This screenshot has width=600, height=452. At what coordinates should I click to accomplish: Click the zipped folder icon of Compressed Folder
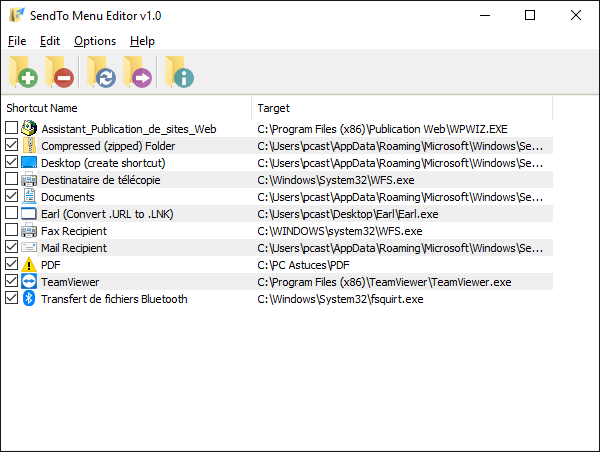[29, 145]
